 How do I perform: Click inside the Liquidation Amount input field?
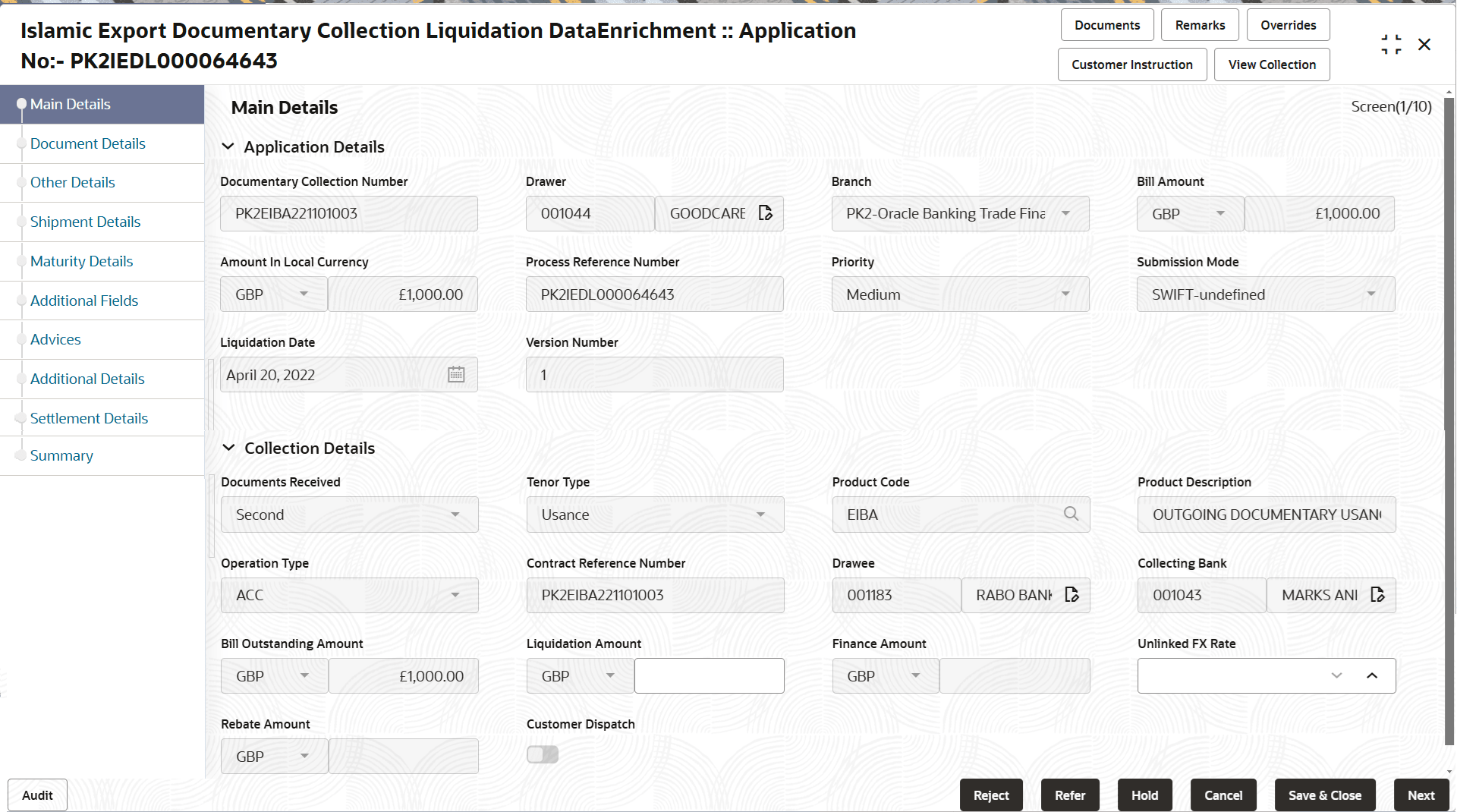pyautogui.click(x=709, y=675)
